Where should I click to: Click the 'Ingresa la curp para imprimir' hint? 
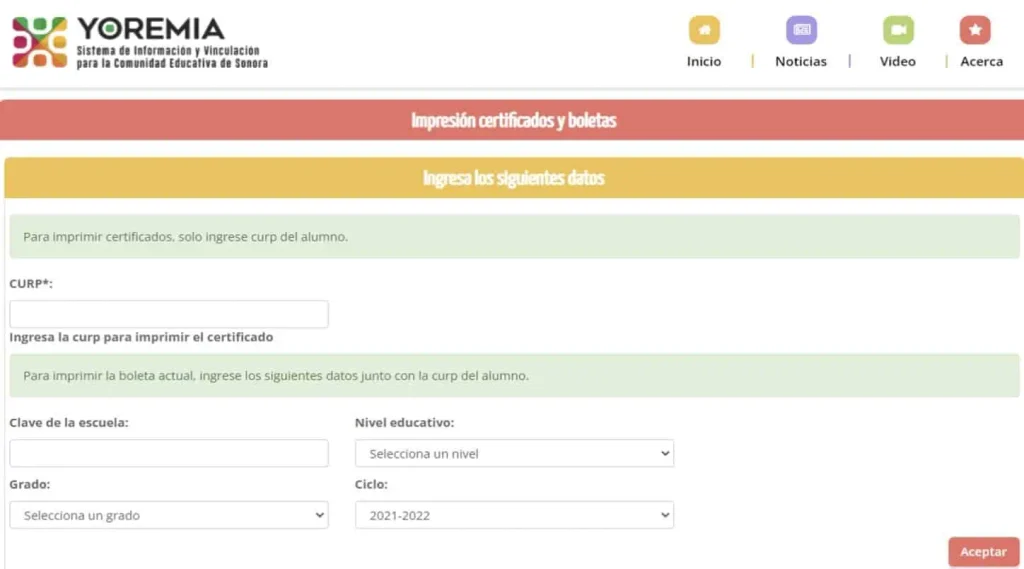141,337
